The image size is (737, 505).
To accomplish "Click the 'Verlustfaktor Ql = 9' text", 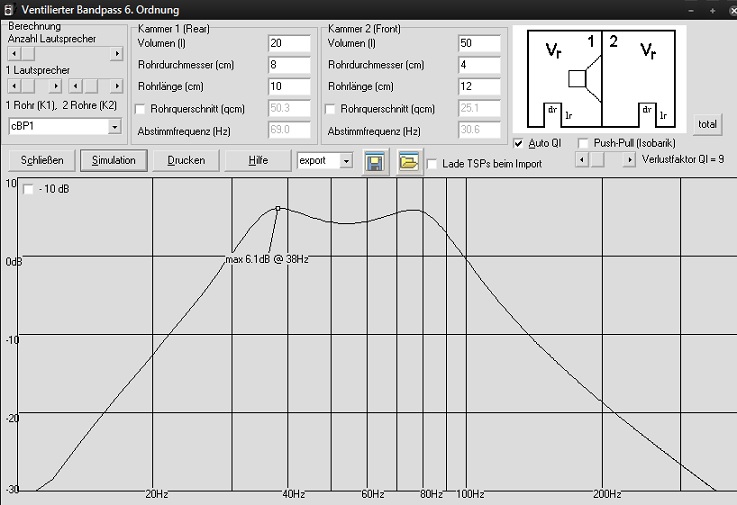I will (x=683, y=159).
